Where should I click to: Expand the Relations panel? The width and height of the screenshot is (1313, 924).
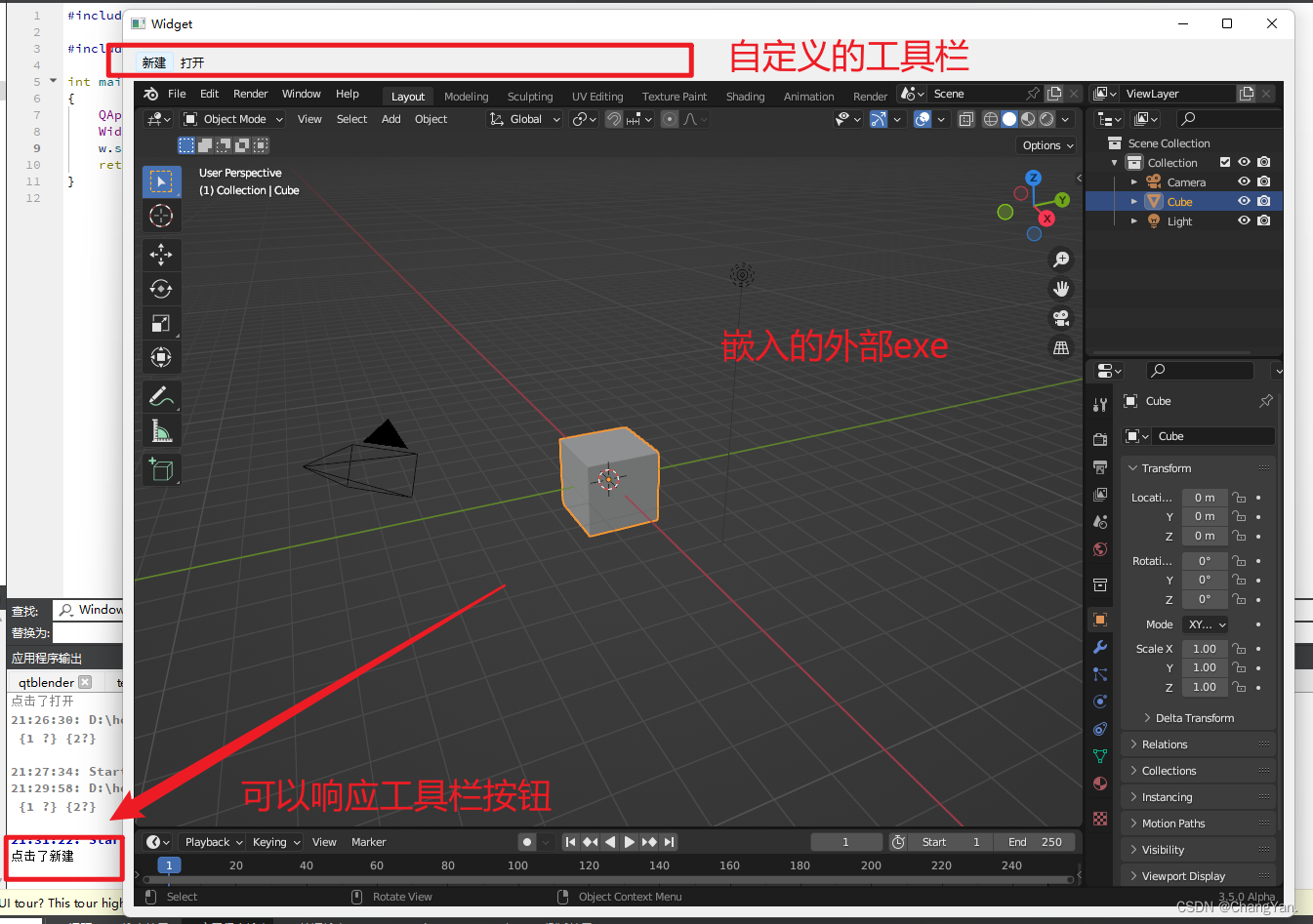1199,744
